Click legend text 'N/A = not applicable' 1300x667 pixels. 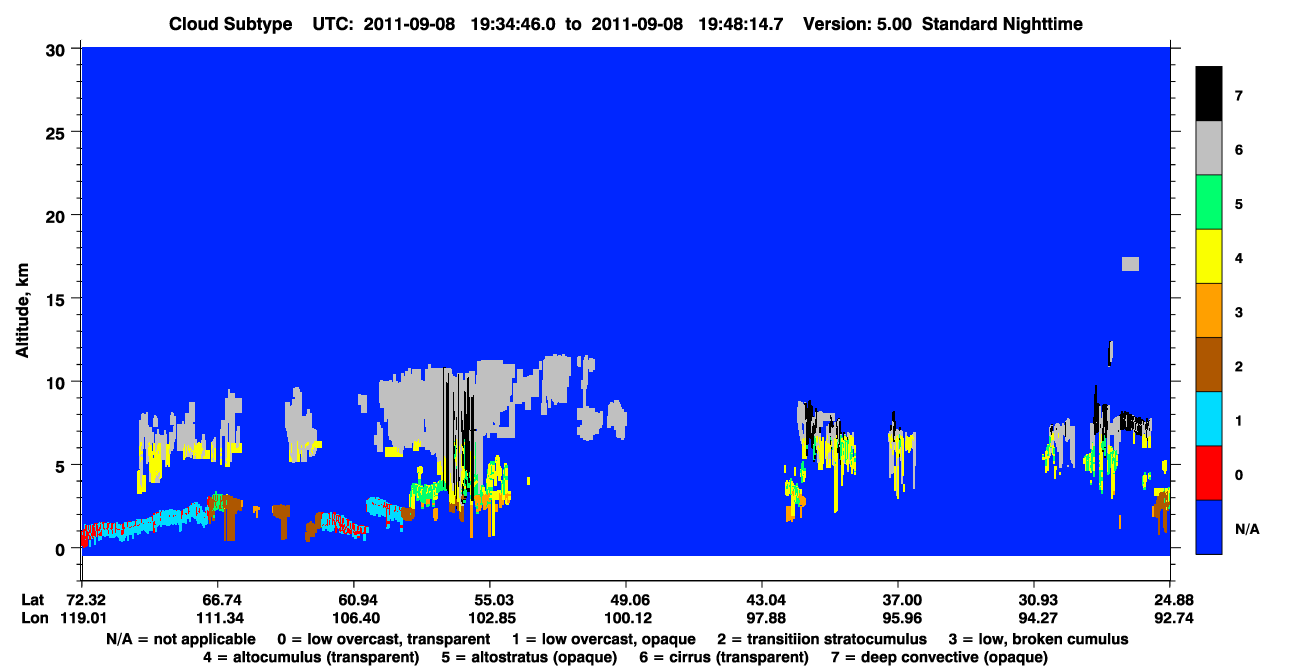coord(181,639)
